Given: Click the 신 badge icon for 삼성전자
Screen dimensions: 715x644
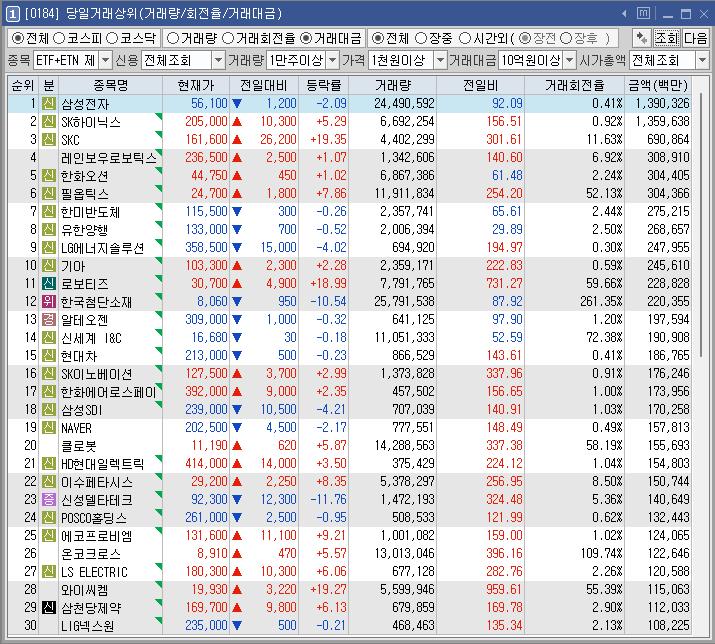Looking at the screenshot, I should [49, 104].
